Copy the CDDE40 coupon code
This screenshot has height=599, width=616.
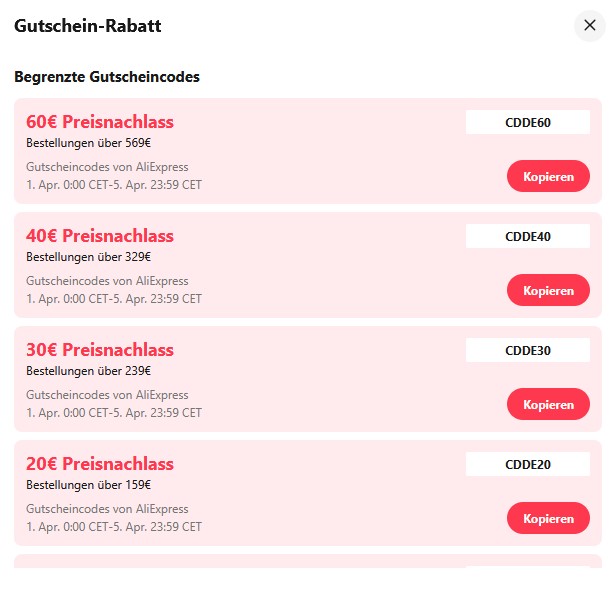548,291
